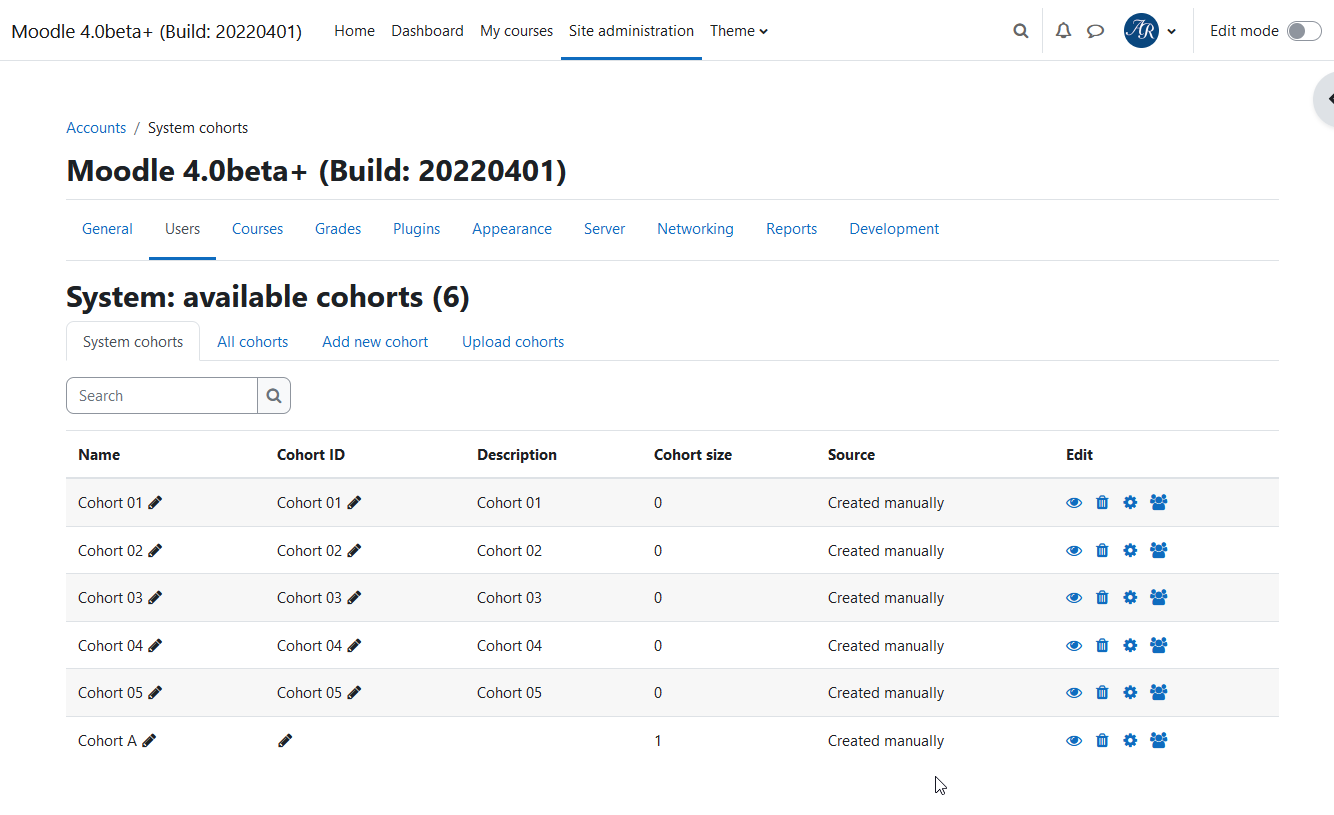
Task: Select Site administration in top navigation
Action: [631, 31]
